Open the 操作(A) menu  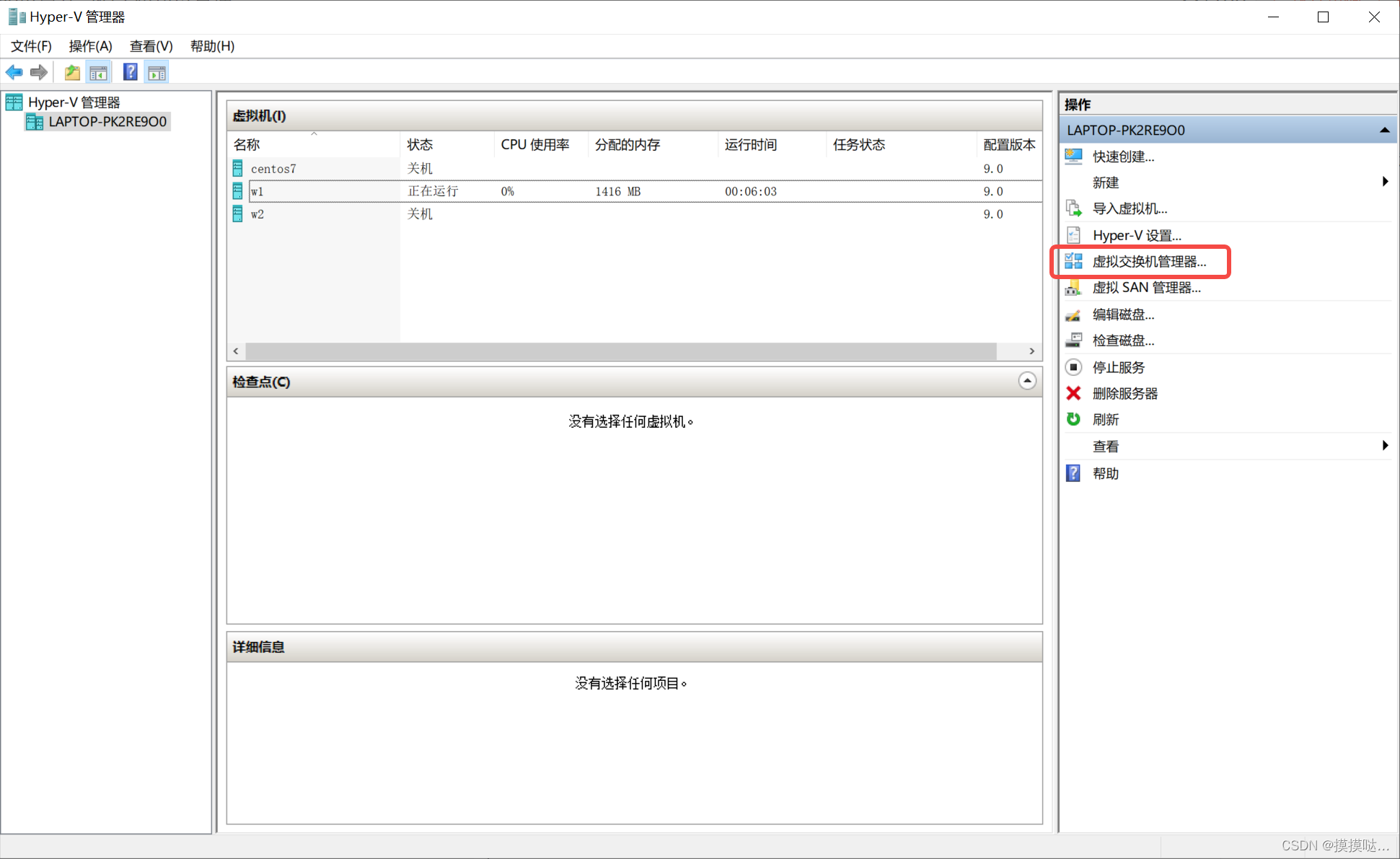90,46
